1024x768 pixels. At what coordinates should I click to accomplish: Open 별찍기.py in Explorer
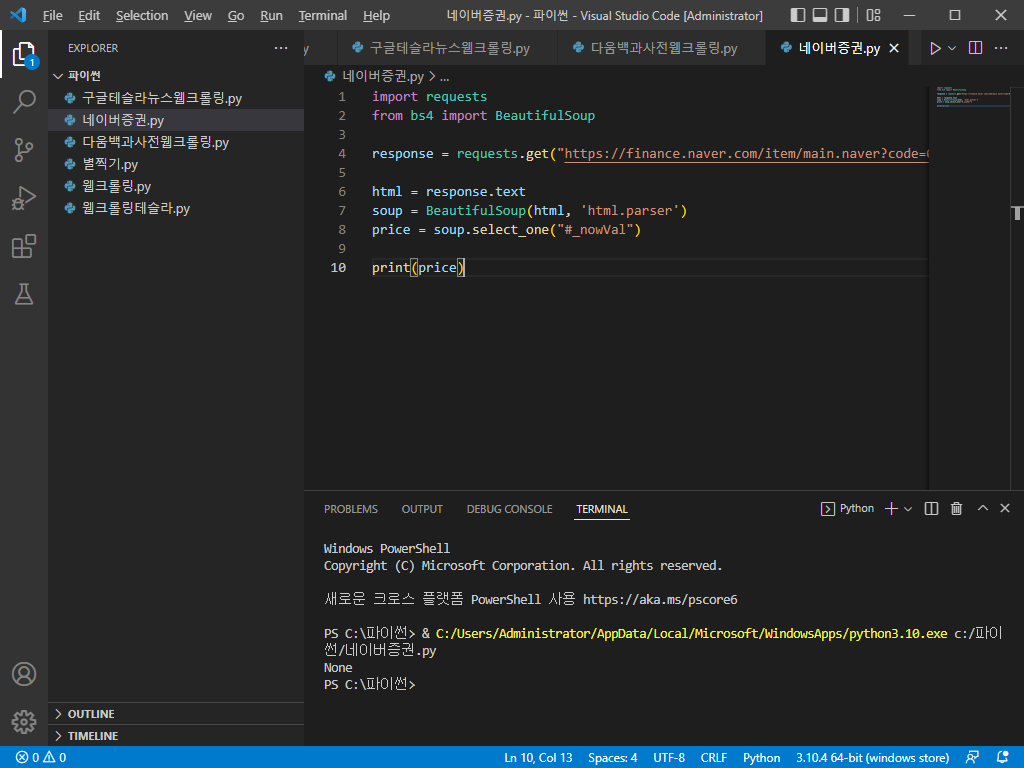(x=176, y=165)
